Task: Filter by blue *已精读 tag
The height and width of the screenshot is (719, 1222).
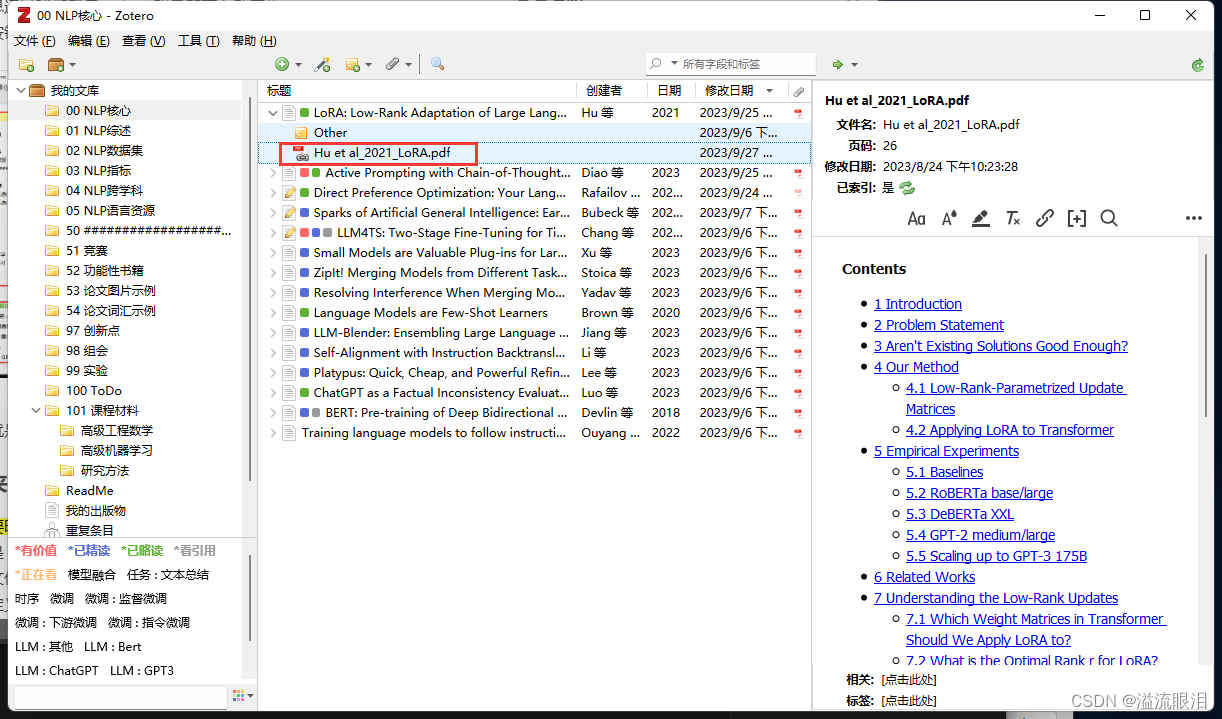Action: pos(89,551)
